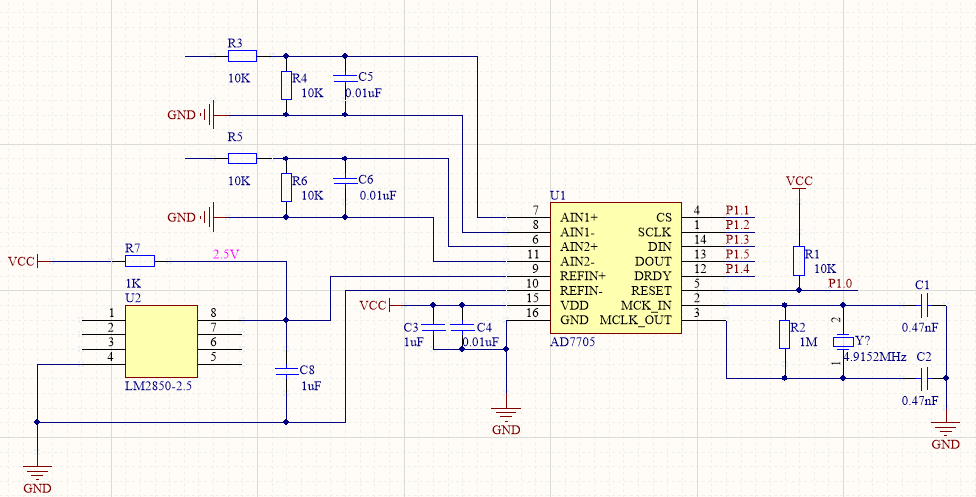Click the 4.9152MHz crystal value text
This screenshot has width=976, height=497.
point(874,357)
